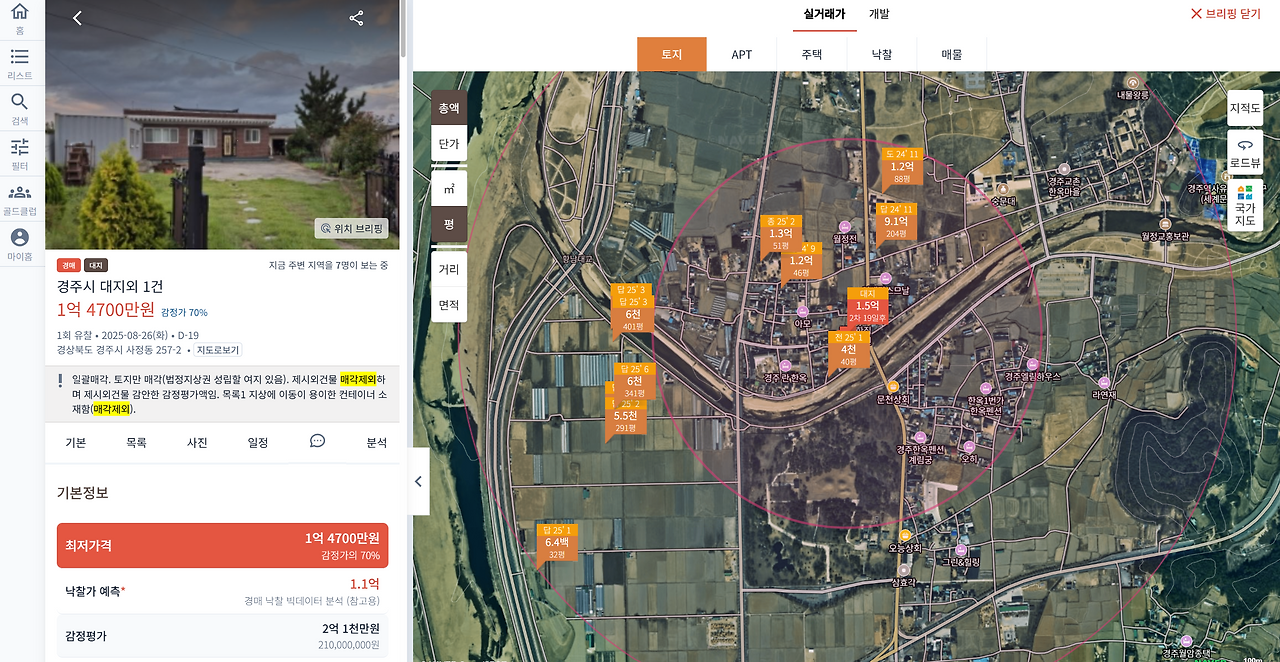Click the 내물왕릉 landmark marker

[1133, 82]
